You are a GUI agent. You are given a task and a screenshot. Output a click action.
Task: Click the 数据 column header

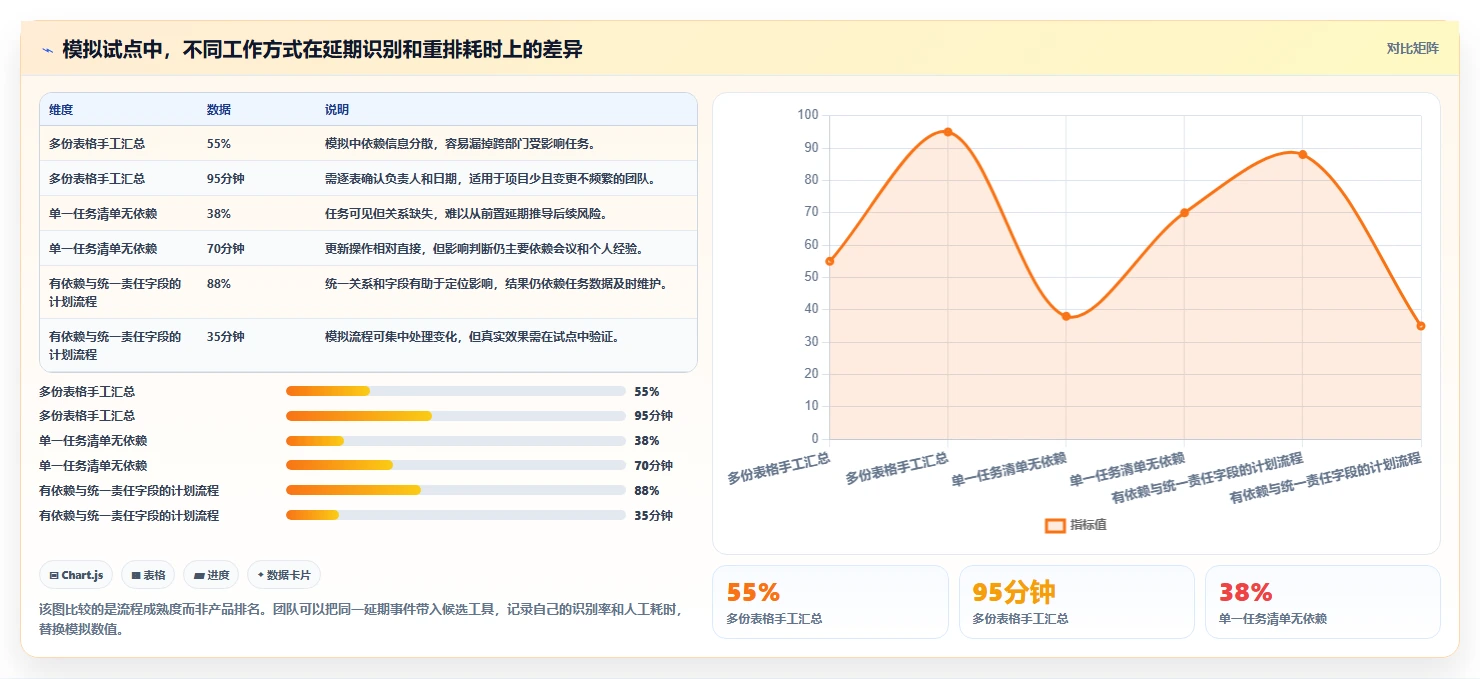219,110
